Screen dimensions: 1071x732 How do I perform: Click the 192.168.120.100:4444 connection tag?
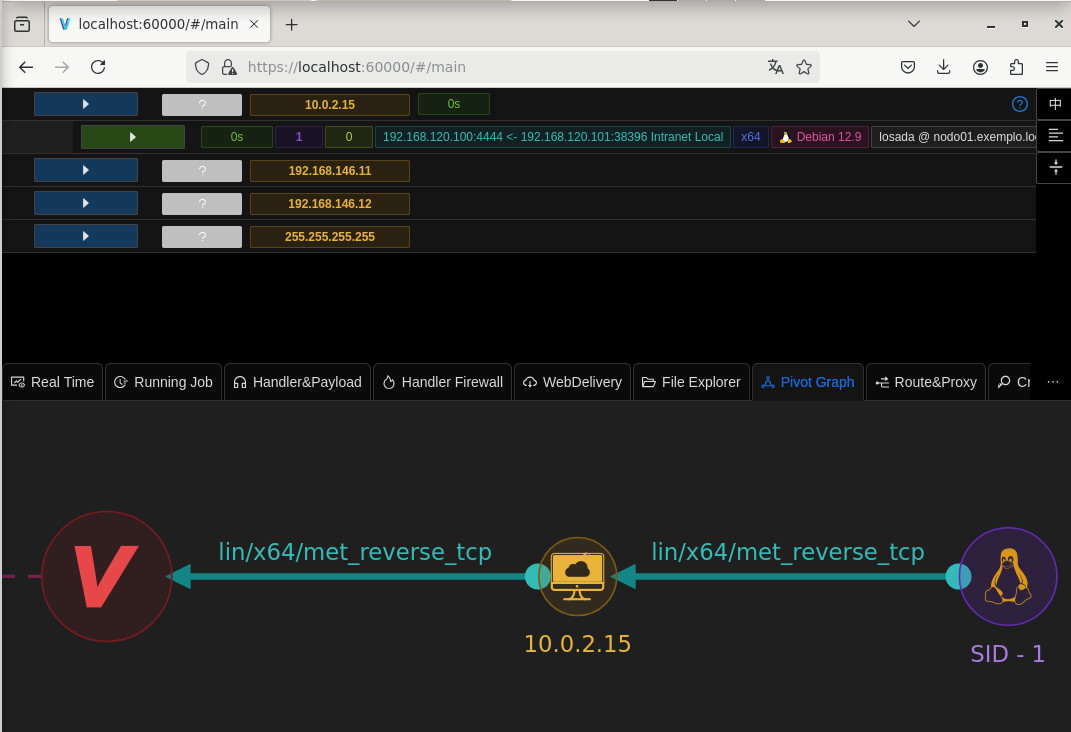[553, 137]
